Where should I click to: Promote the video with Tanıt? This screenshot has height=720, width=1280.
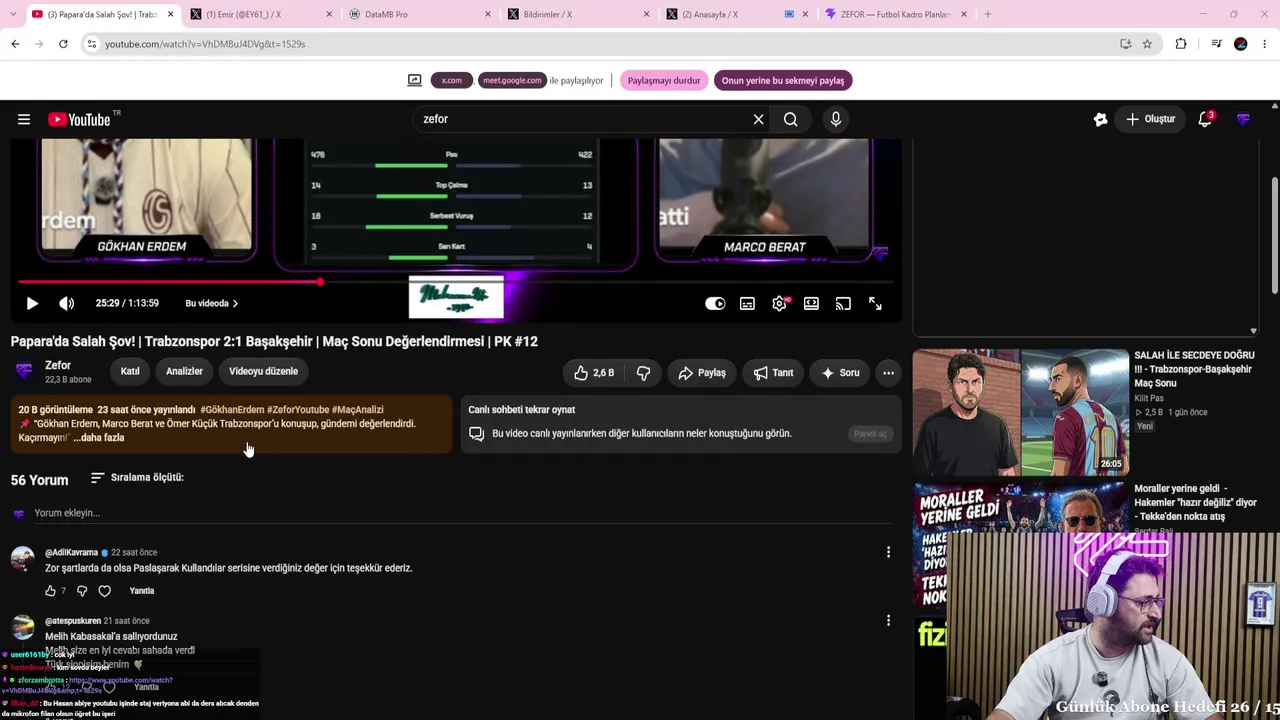click(773, 373)
